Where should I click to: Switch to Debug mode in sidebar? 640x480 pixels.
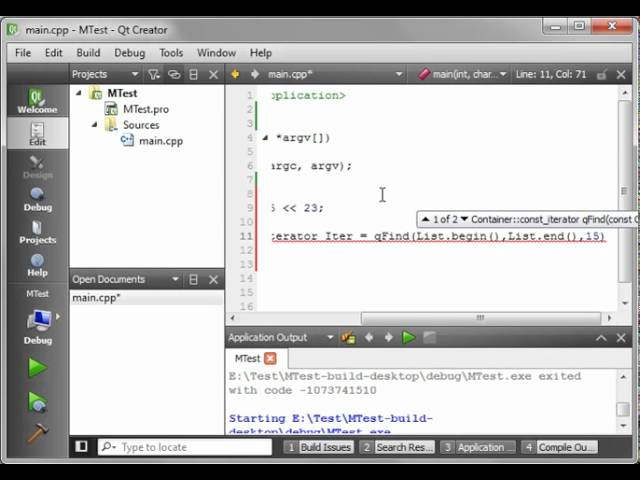coord(38,199)
